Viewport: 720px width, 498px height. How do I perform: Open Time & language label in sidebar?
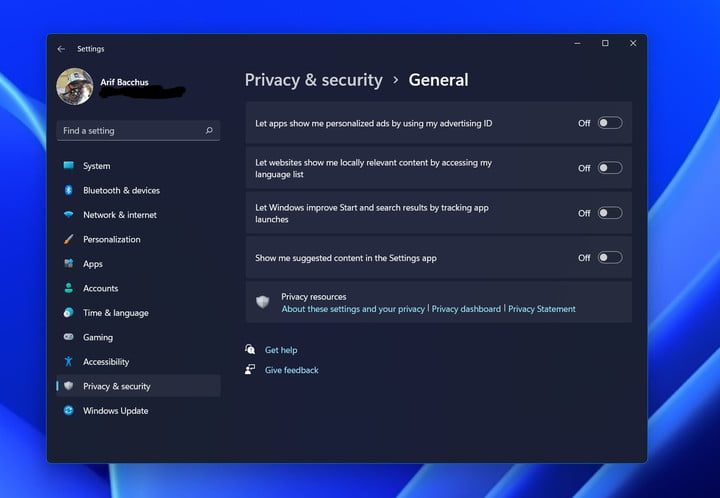(x=116, y=313)
